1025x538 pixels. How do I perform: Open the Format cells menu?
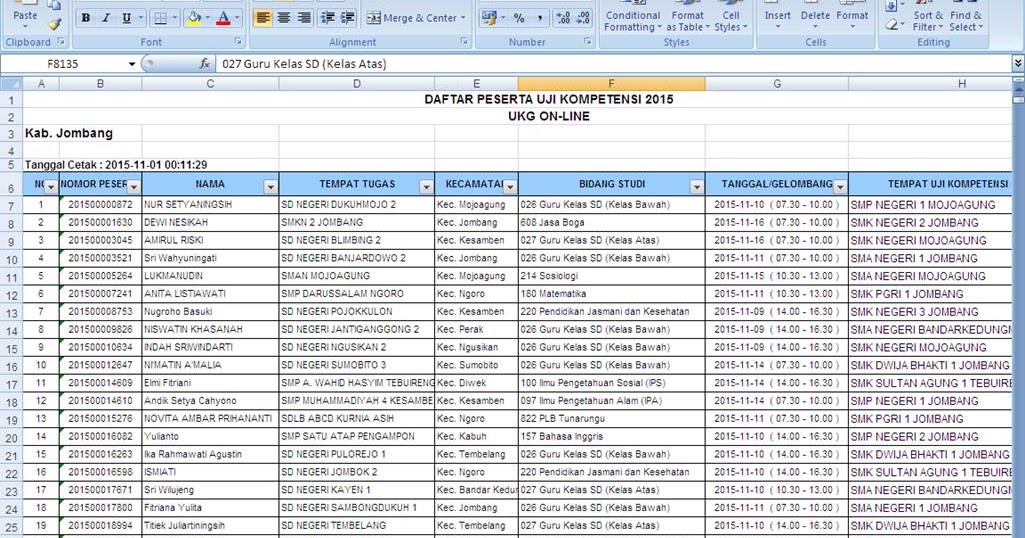(852, 18)
